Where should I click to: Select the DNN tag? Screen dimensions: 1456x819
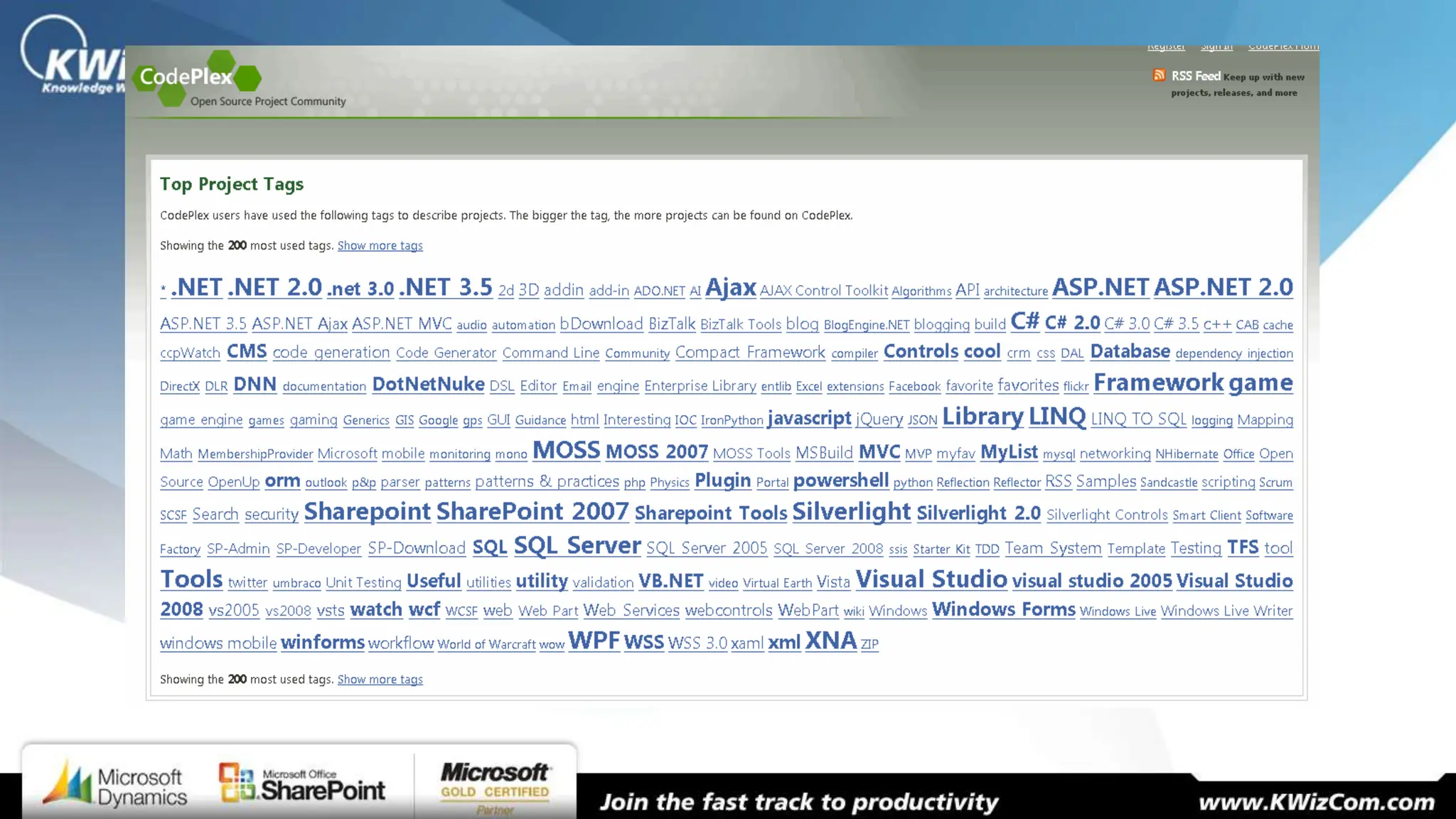point(255,384)
